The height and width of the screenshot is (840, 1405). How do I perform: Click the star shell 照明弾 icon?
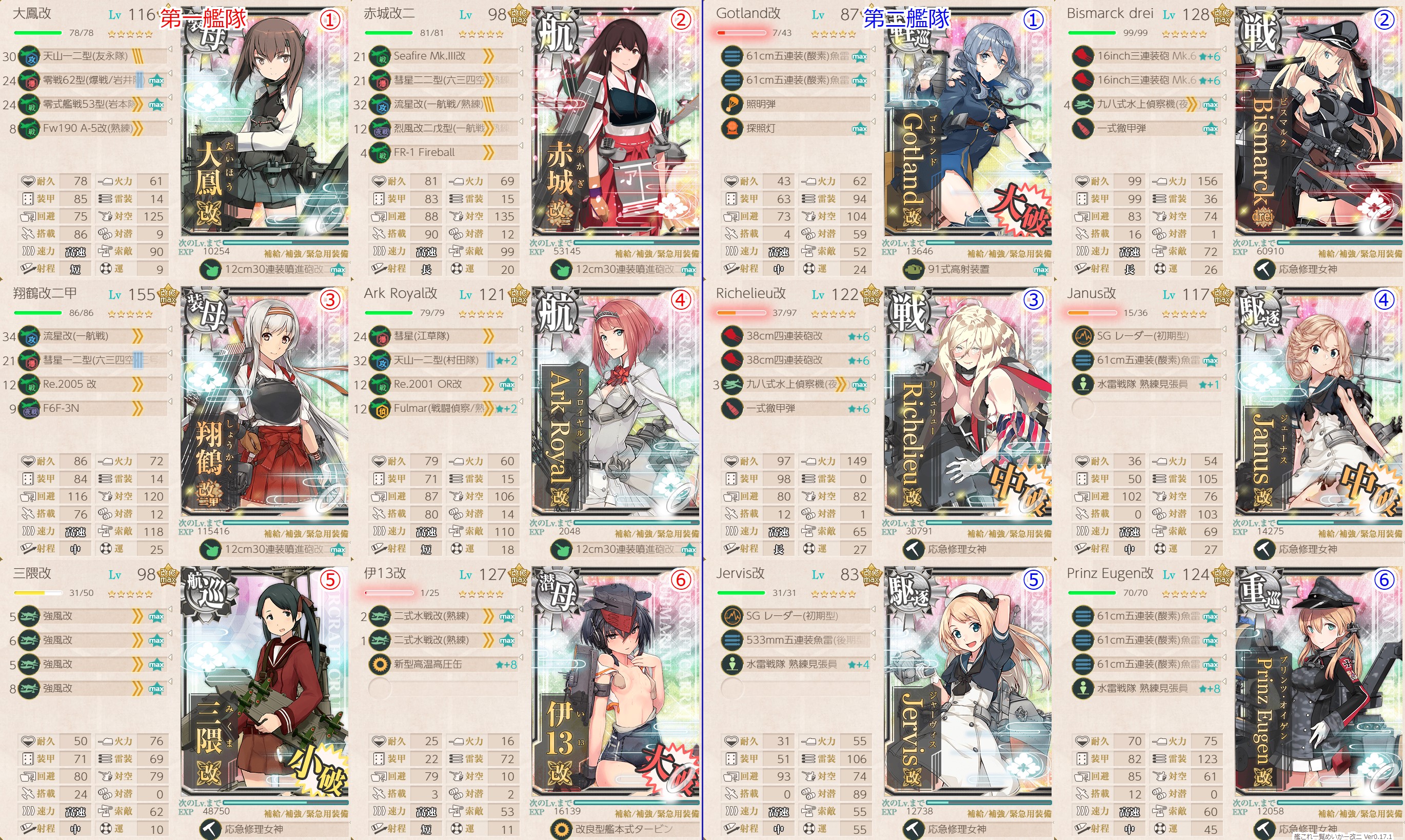(x=731, y=104)
